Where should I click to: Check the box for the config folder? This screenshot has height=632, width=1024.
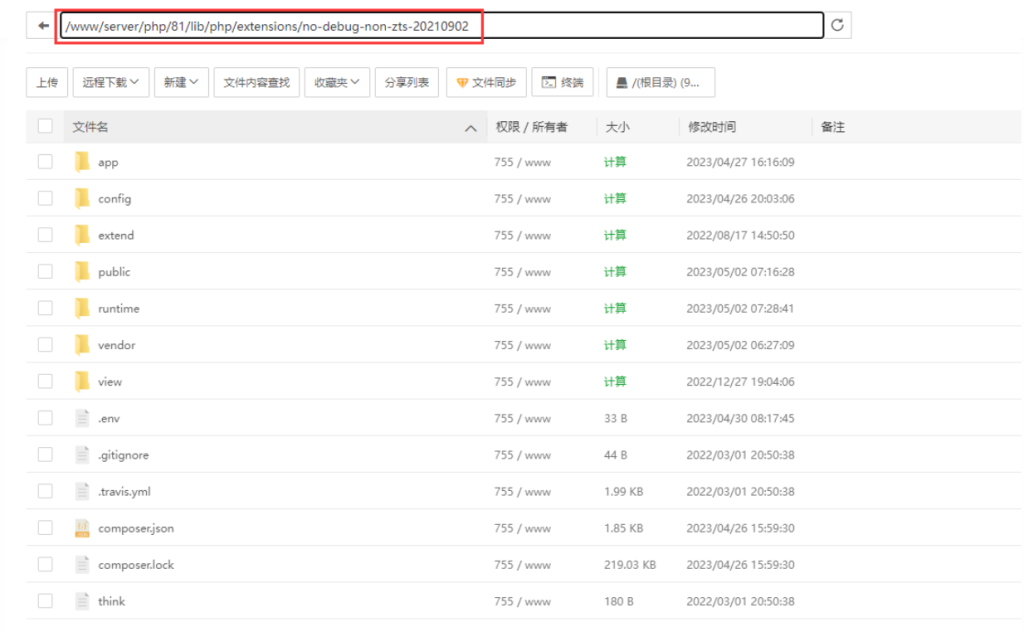[45, 198]
